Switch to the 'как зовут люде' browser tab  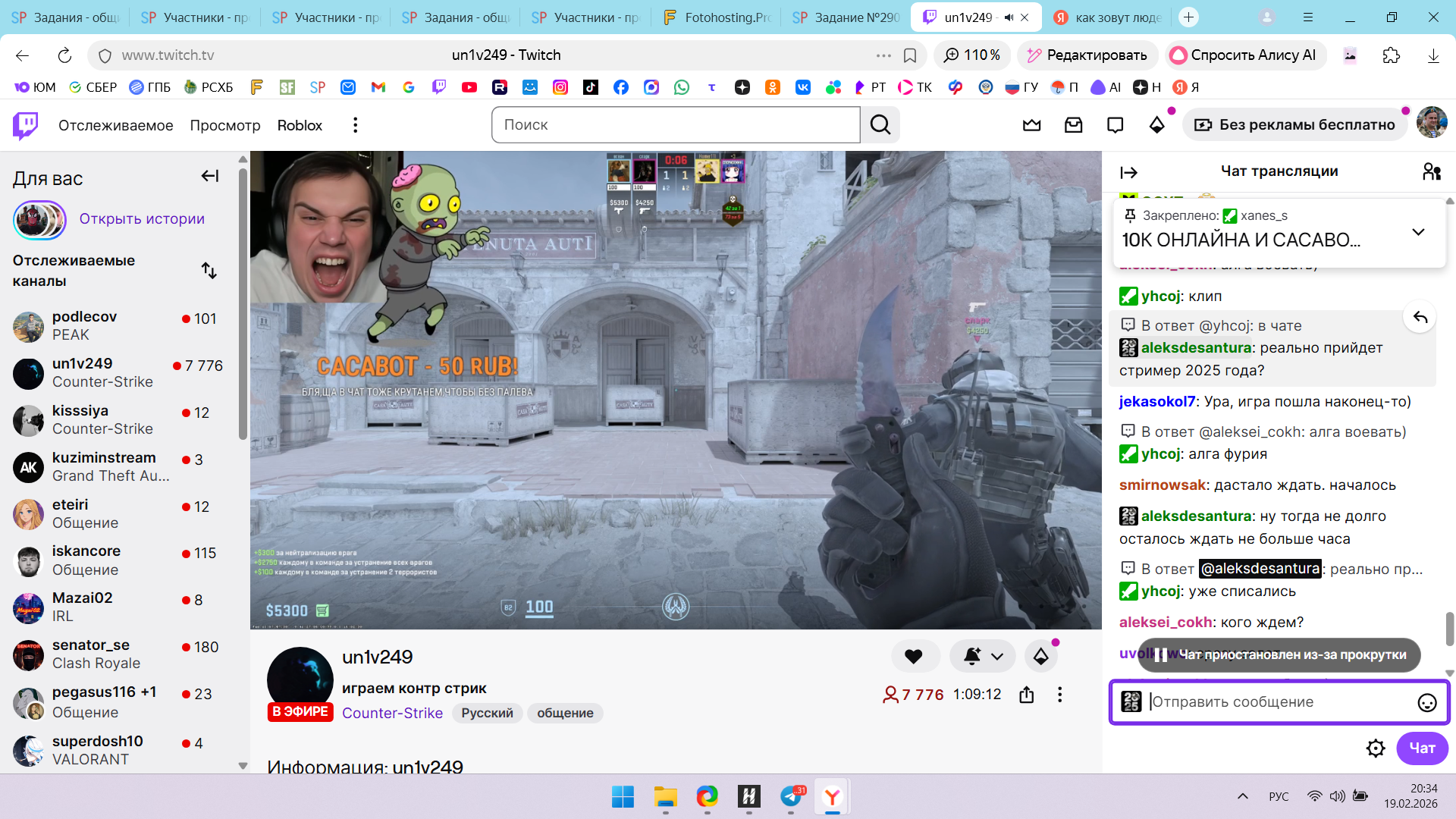tap(1108, 17)
